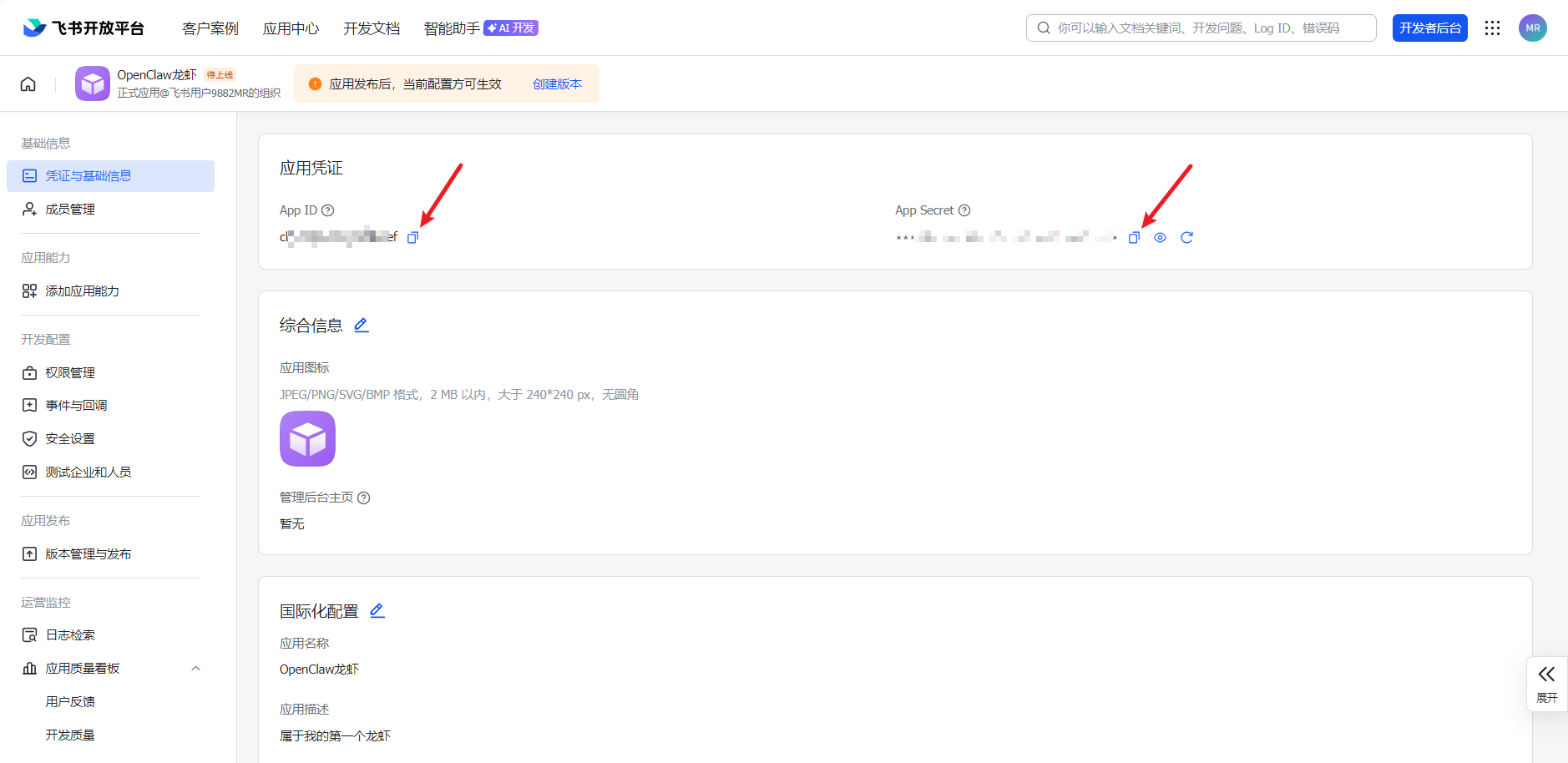Open 版本管理与发布 in sidebar
Image resolution: width=1568 pixels, height=763 pixels.
[88, 554]
